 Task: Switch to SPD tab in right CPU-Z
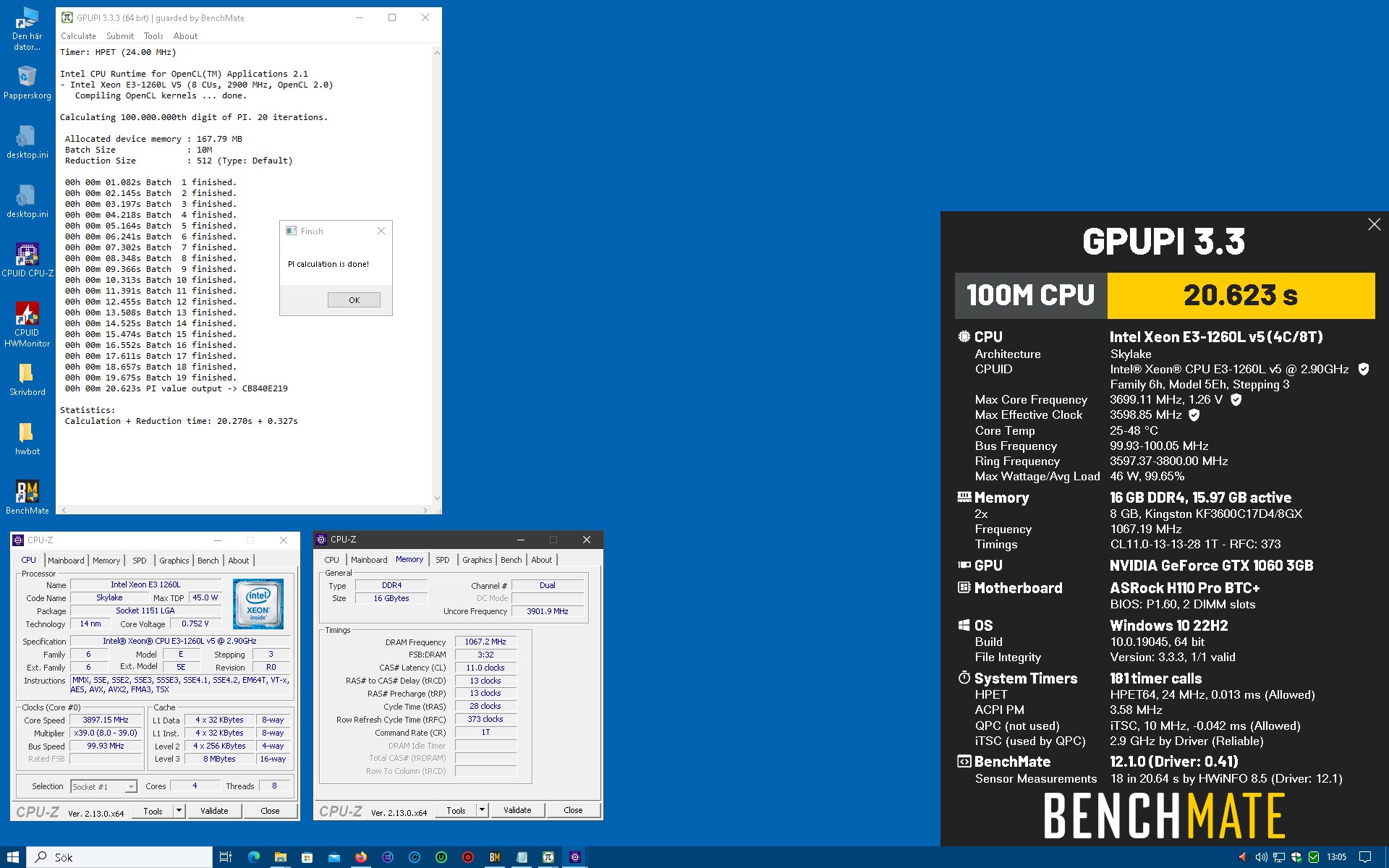pos(443,560)
